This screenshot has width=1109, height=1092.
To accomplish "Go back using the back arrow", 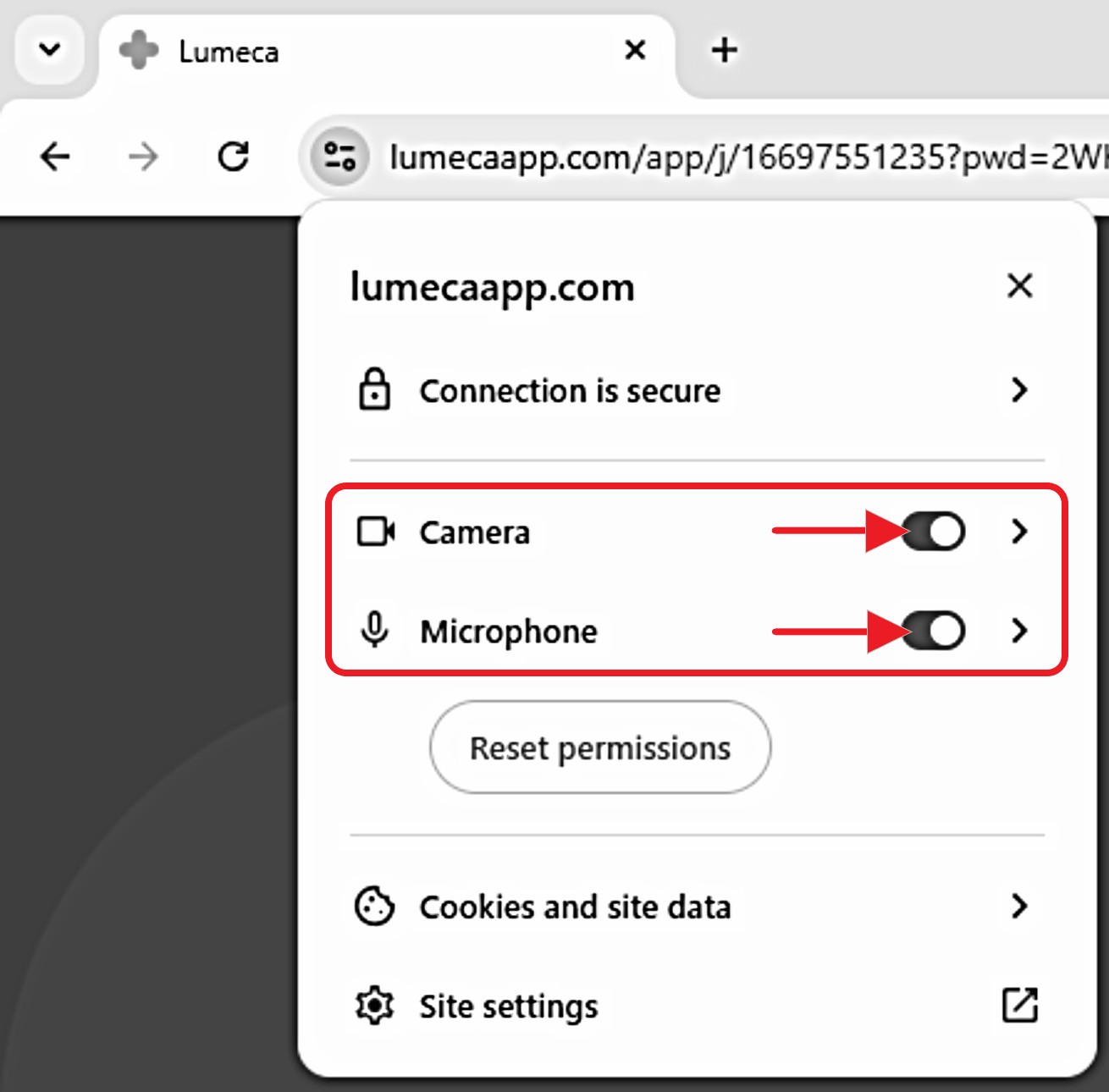I will point(56,157).
